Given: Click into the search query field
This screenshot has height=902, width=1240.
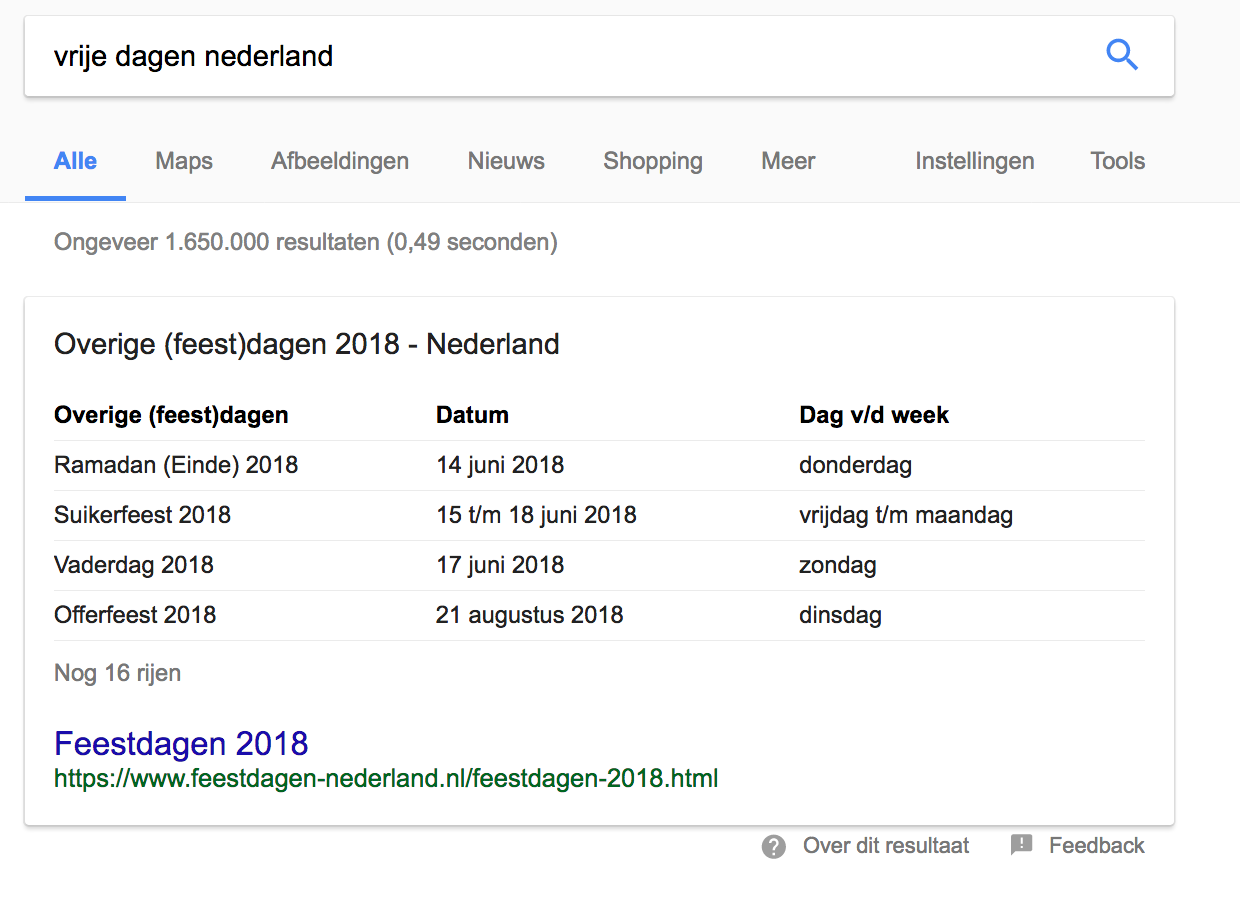Looking at the screenshot, I should 560,56.
